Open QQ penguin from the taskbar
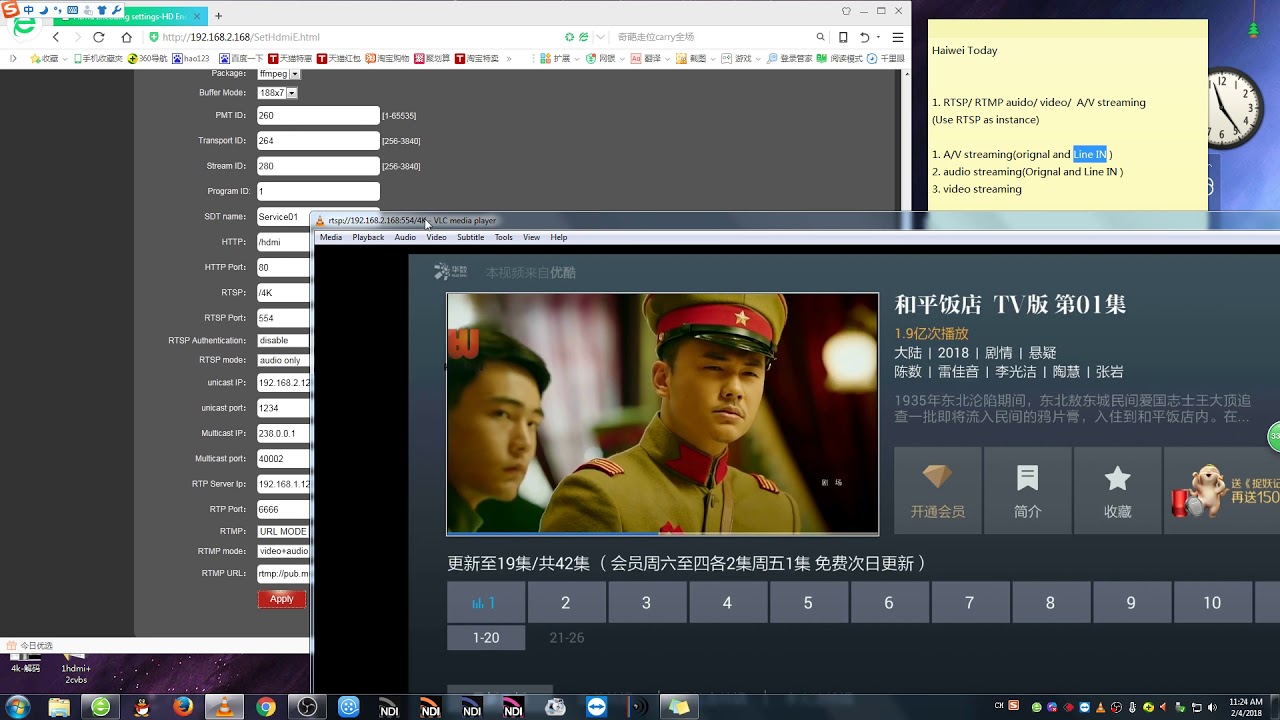 [142, 707]
